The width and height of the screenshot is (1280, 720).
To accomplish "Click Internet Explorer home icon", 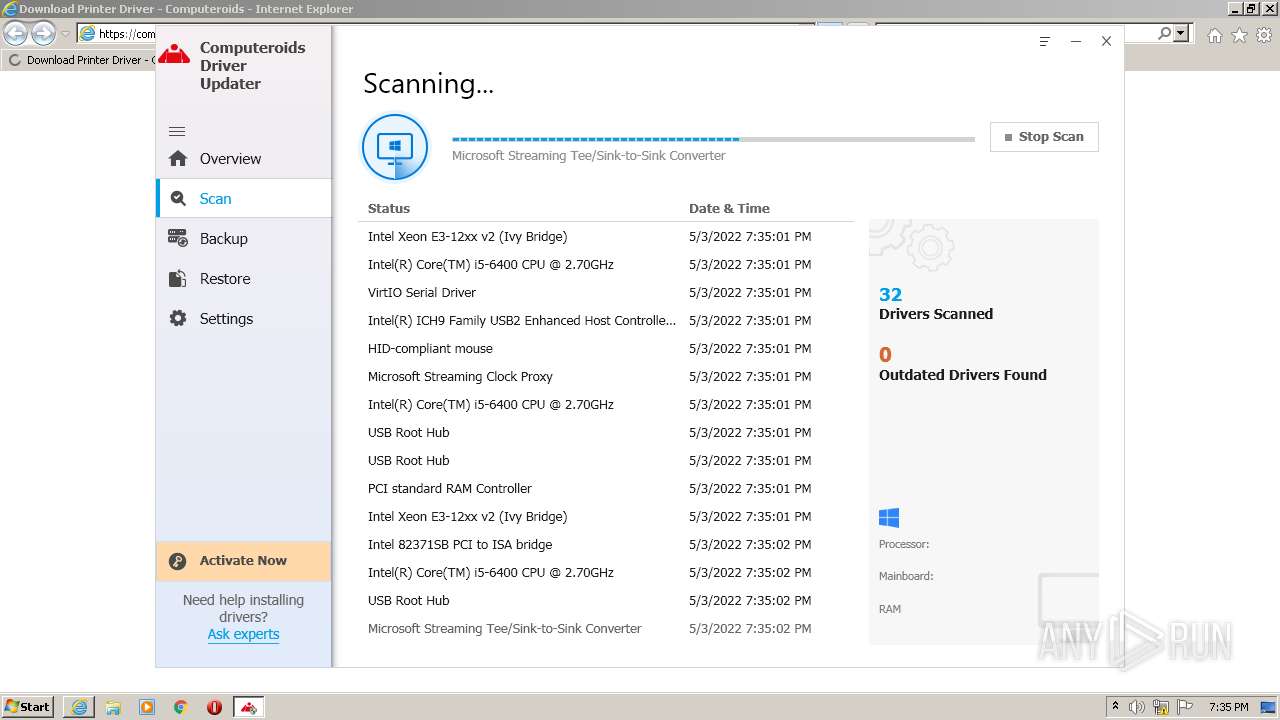I will [x=1214, y=35].
